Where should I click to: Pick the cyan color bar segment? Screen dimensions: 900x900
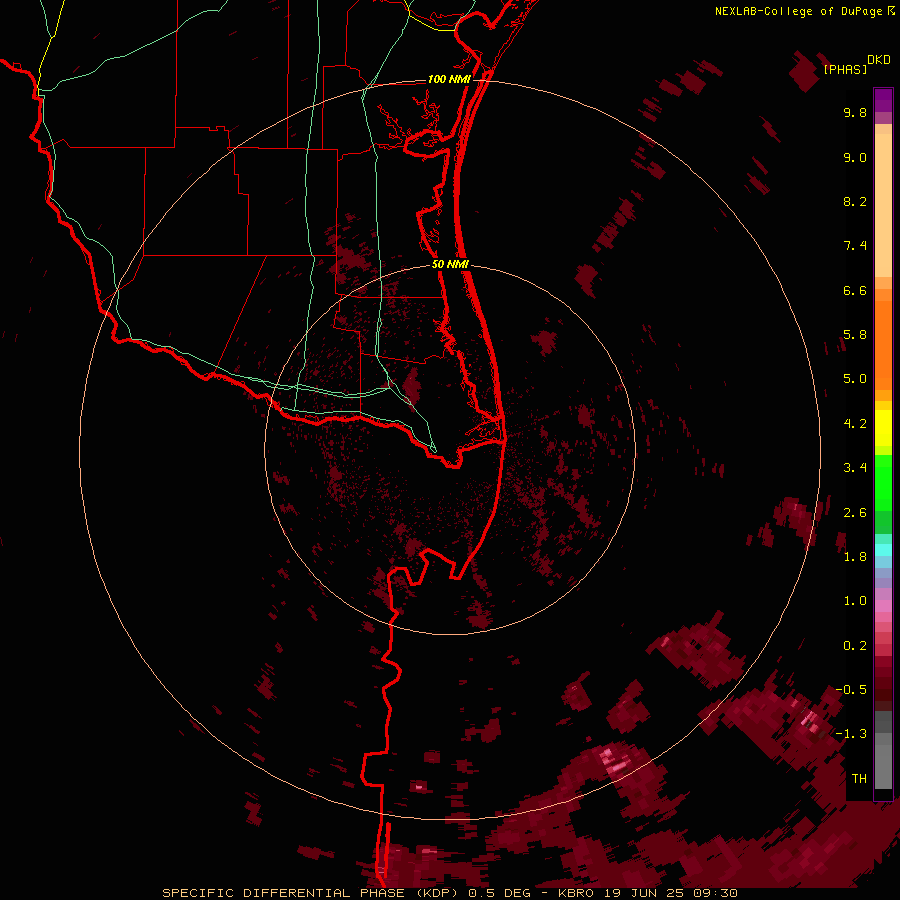[883, 550]
